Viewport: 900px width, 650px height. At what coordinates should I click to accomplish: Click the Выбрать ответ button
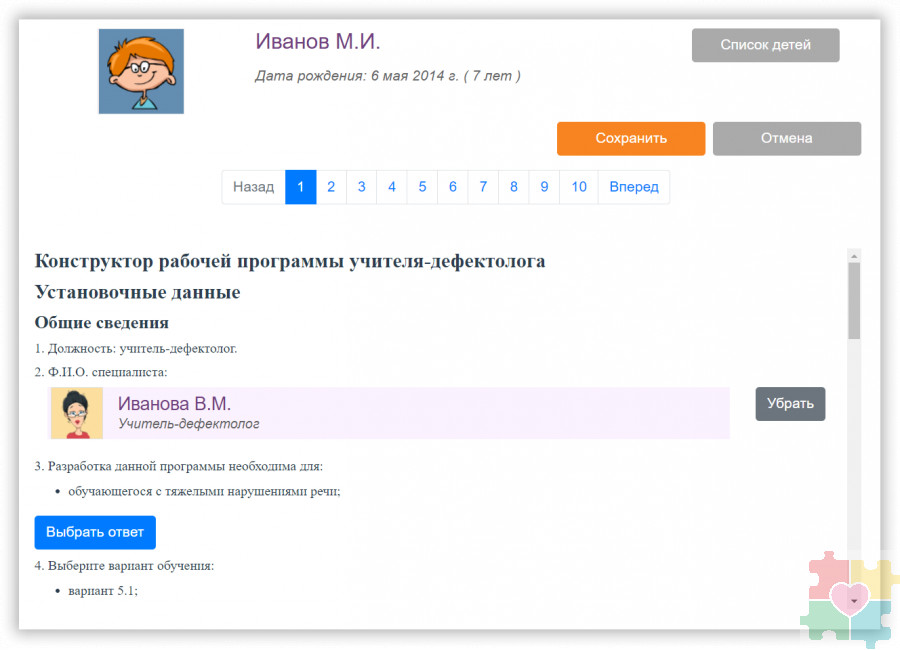95,532
